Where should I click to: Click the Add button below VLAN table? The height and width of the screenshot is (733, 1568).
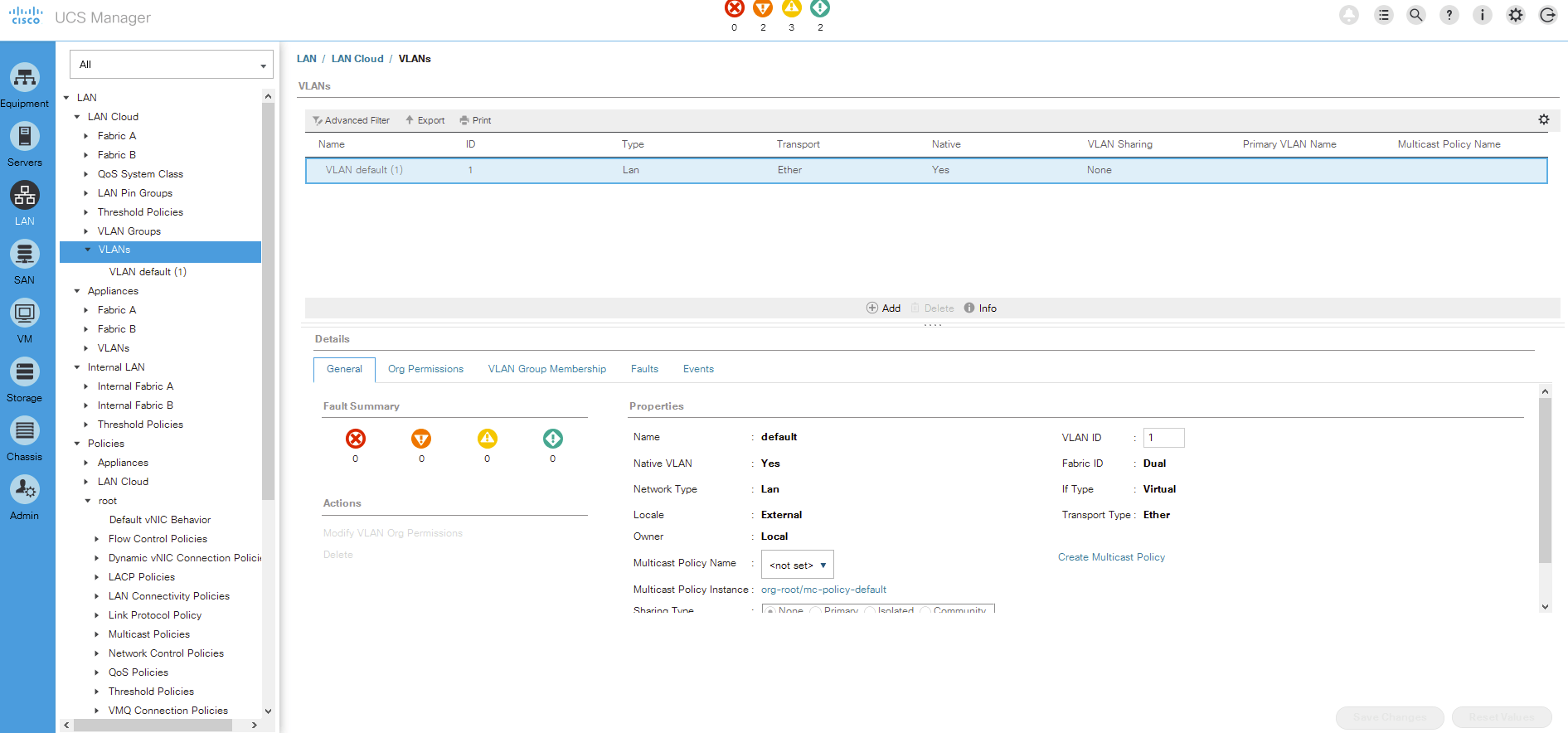[x=884, y=308]
